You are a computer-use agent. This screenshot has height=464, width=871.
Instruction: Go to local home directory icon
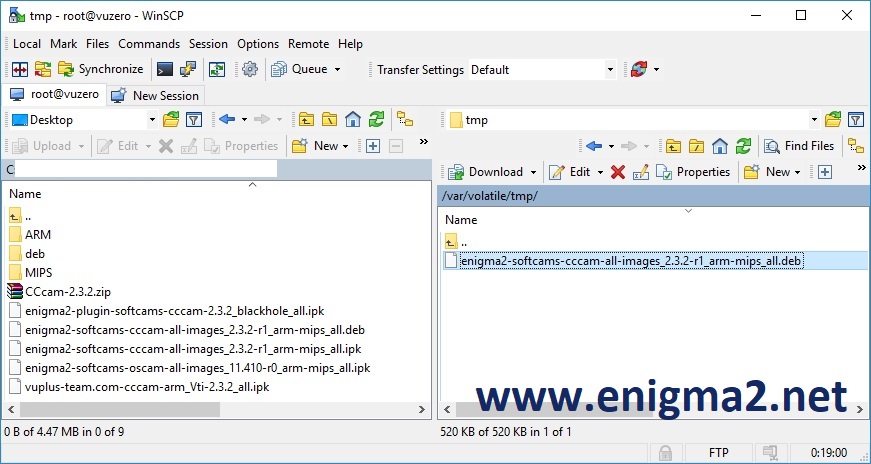353,119
